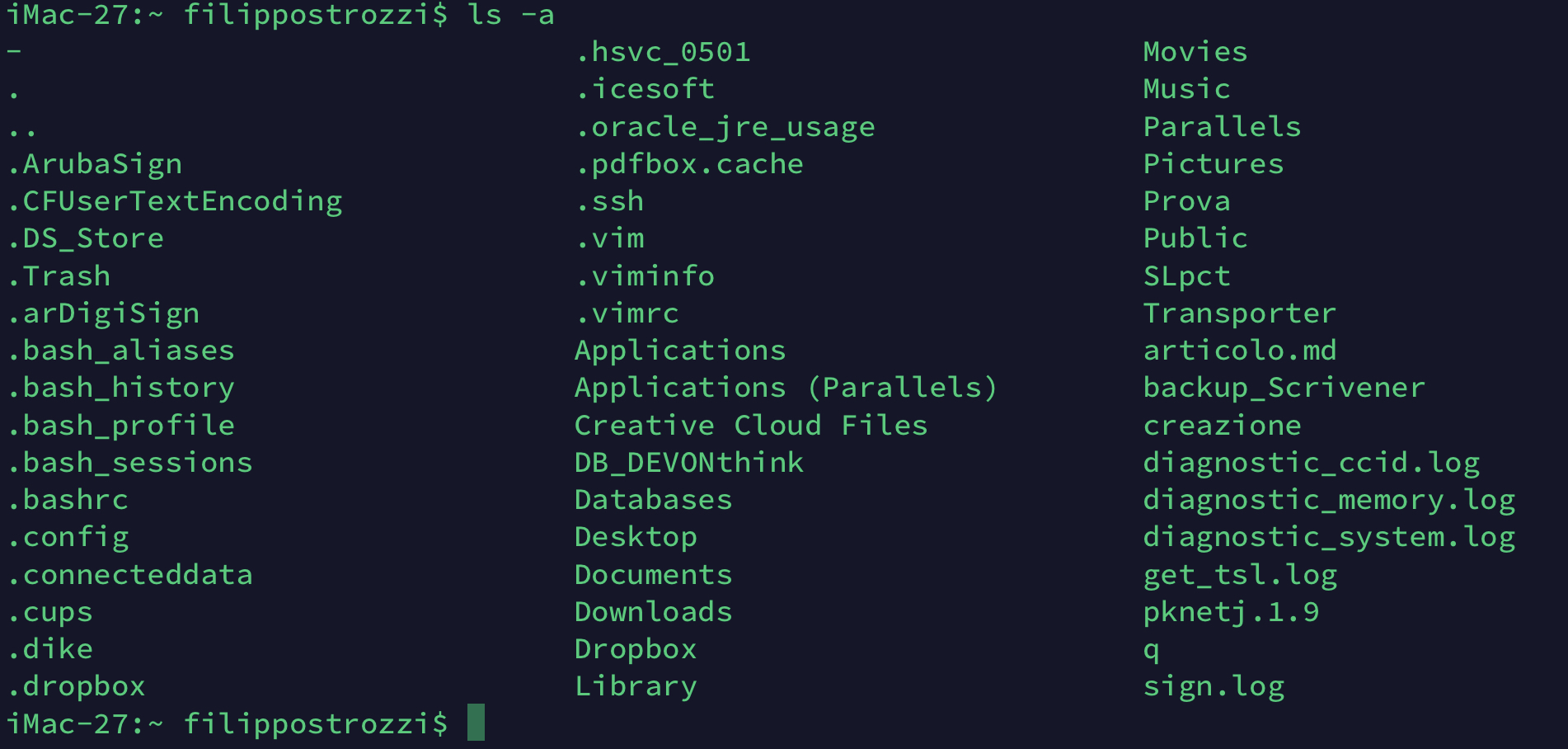This screenshot has height=749, width=1568.
Task: Select the .oracle_jre_usage entry
Action: (725, 127)
